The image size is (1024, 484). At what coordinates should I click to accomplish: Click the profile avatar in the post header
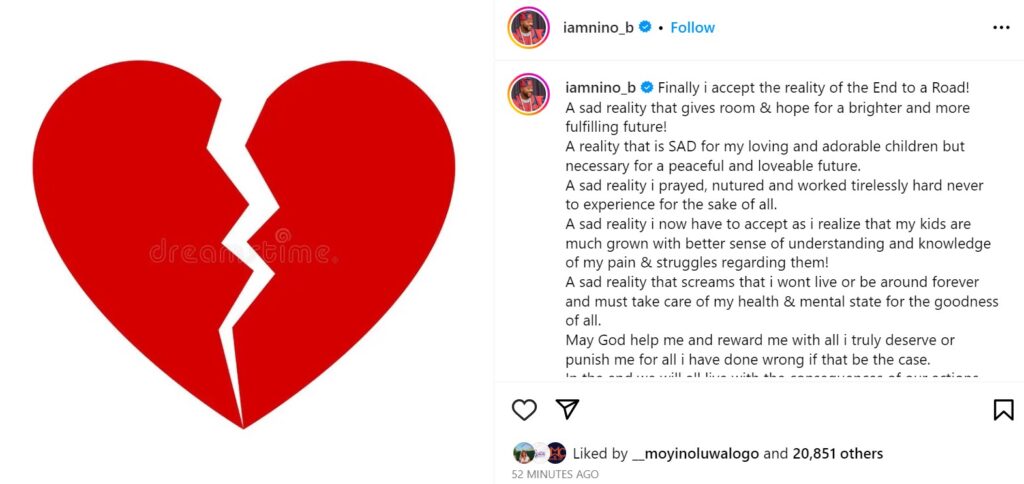[528, 27]
